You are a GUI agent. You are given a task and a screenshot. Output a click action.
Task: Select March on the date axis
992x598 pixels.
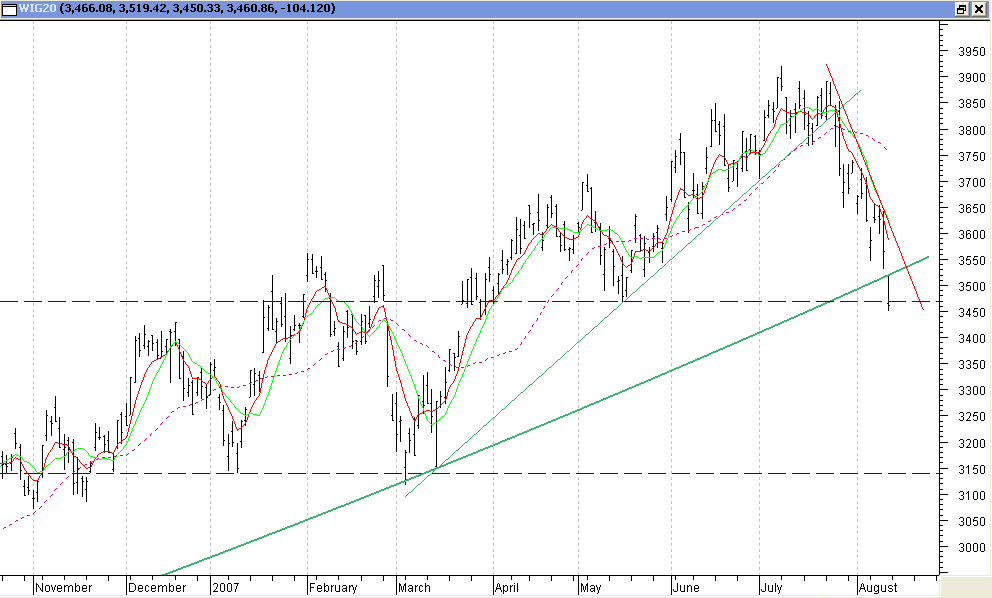coord(414,587)
